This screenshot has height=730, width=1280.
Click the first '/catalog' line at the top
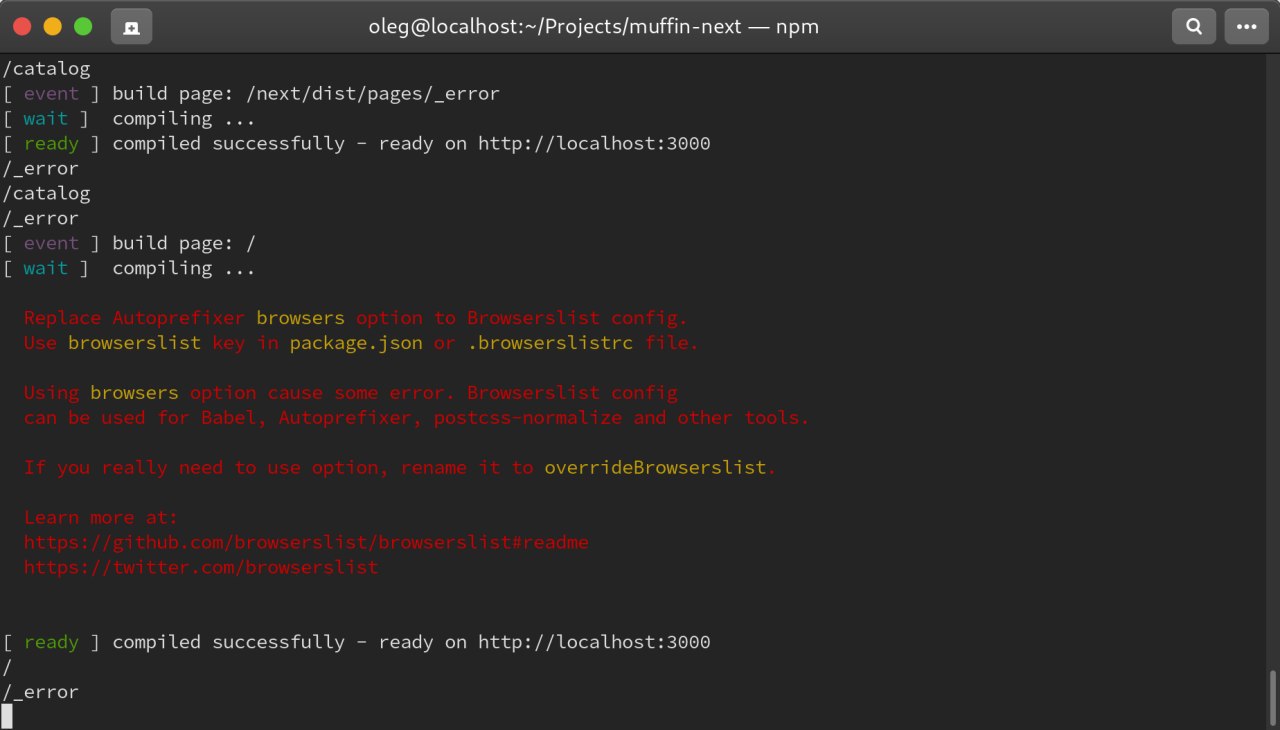[46, 69]
